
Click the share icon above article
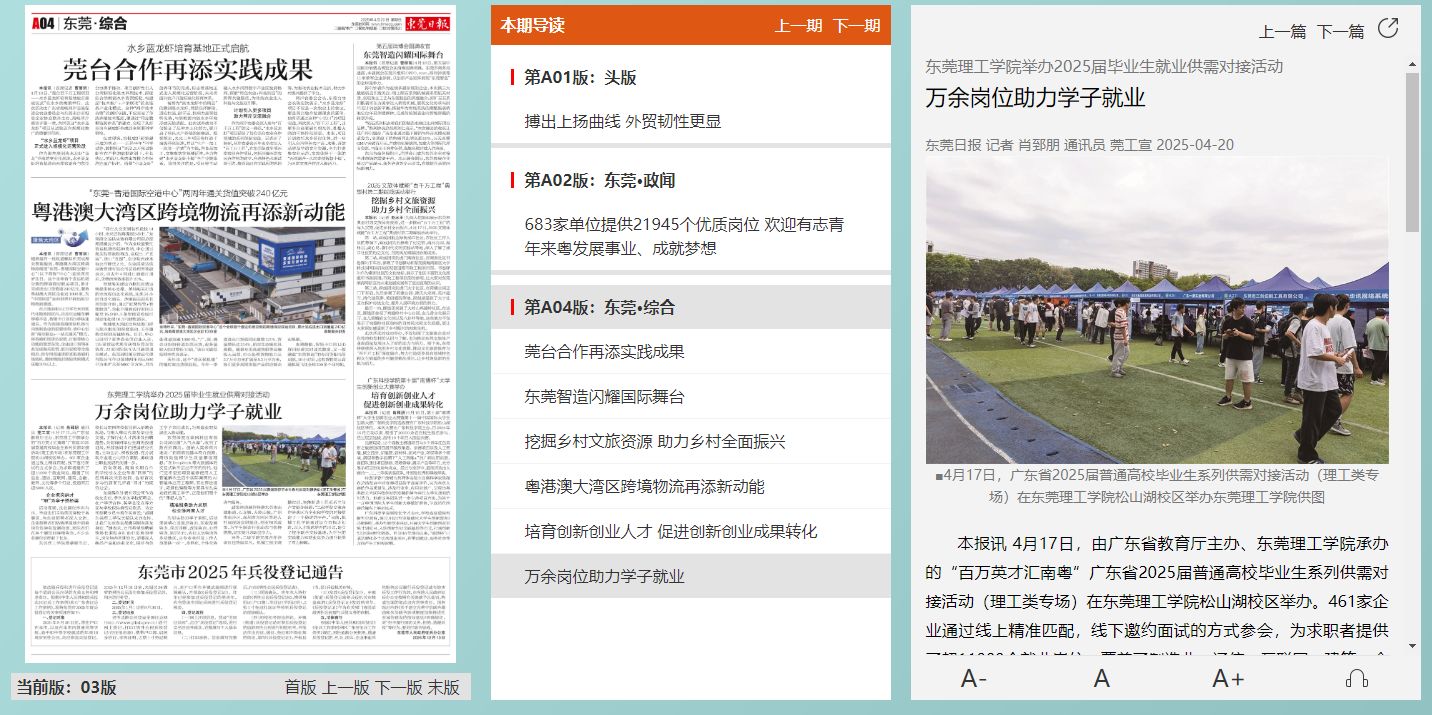click(x=1388, y=28)
